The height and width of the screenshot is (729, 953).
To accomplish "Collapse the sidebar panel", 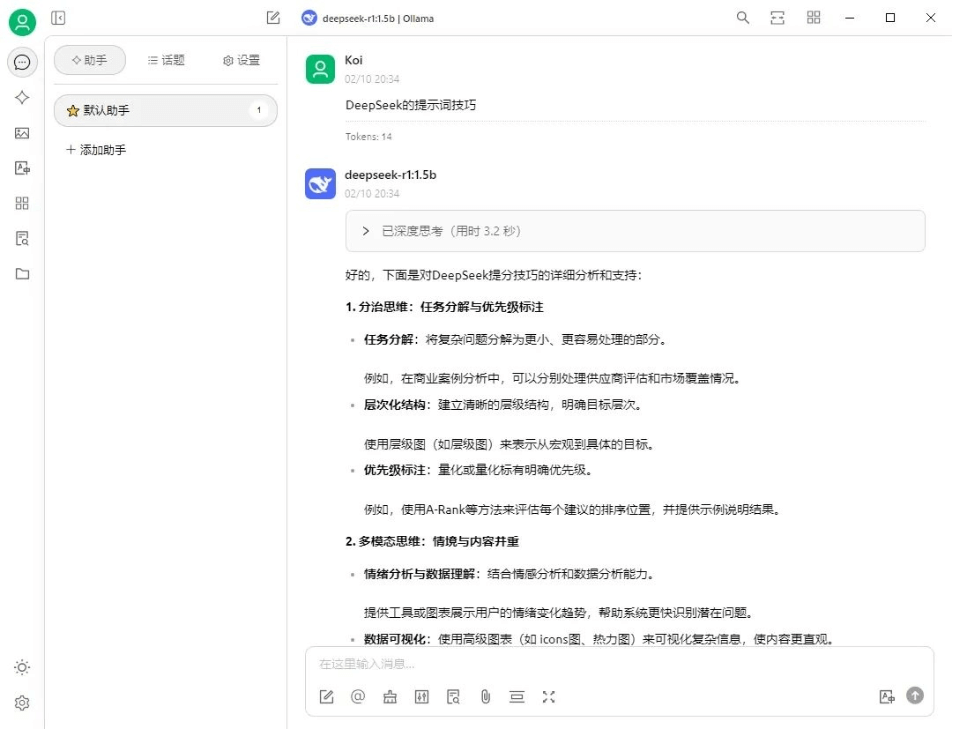I will click(x=58, y=18).
